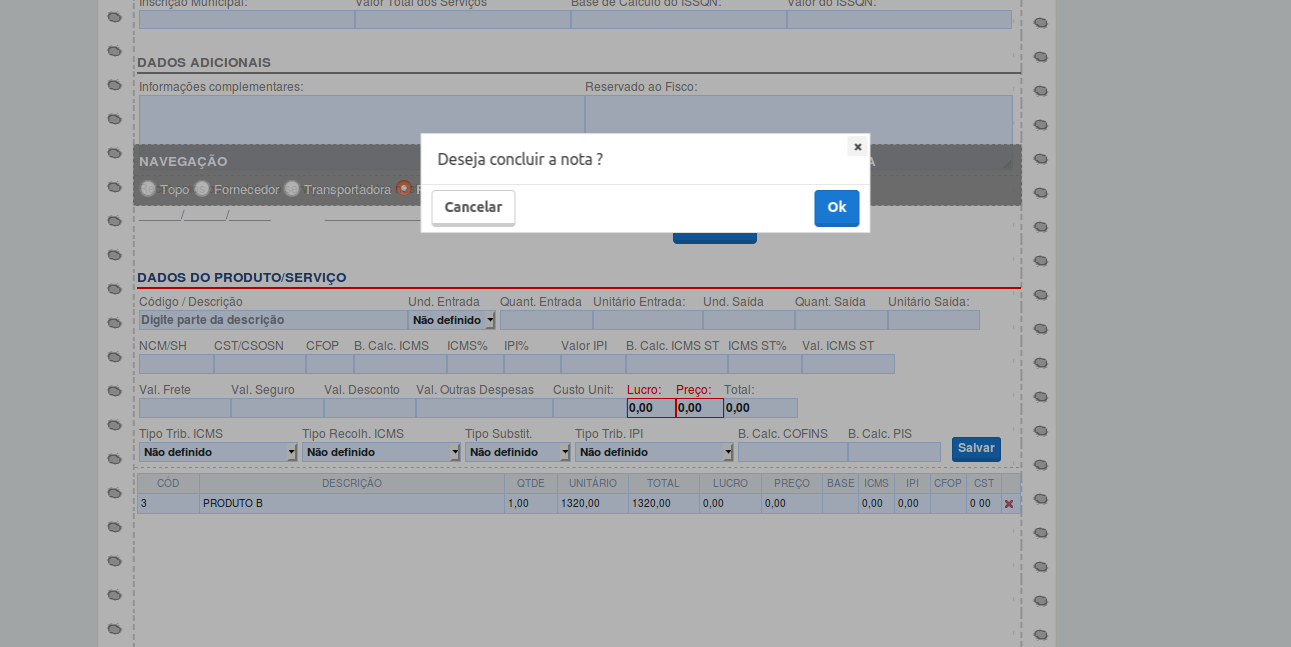The height and width of the screenshot is (647, 1291).
Task: Close the confirmation dialog with the x icon
Action: [x=857, y=146]
